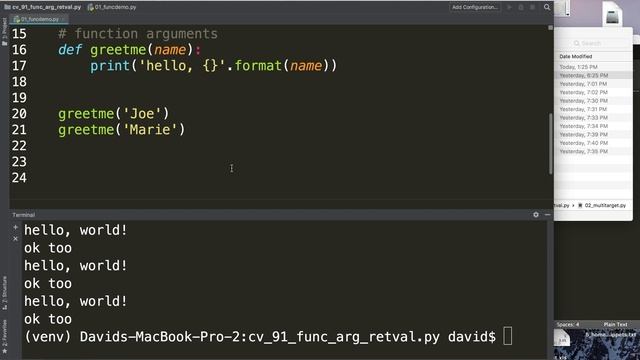The height and width of the screenshot is (360, 640).
Task: Click the 01_funcdemo.py breadcrumb in navigation bar
Action: coord(112,7)
